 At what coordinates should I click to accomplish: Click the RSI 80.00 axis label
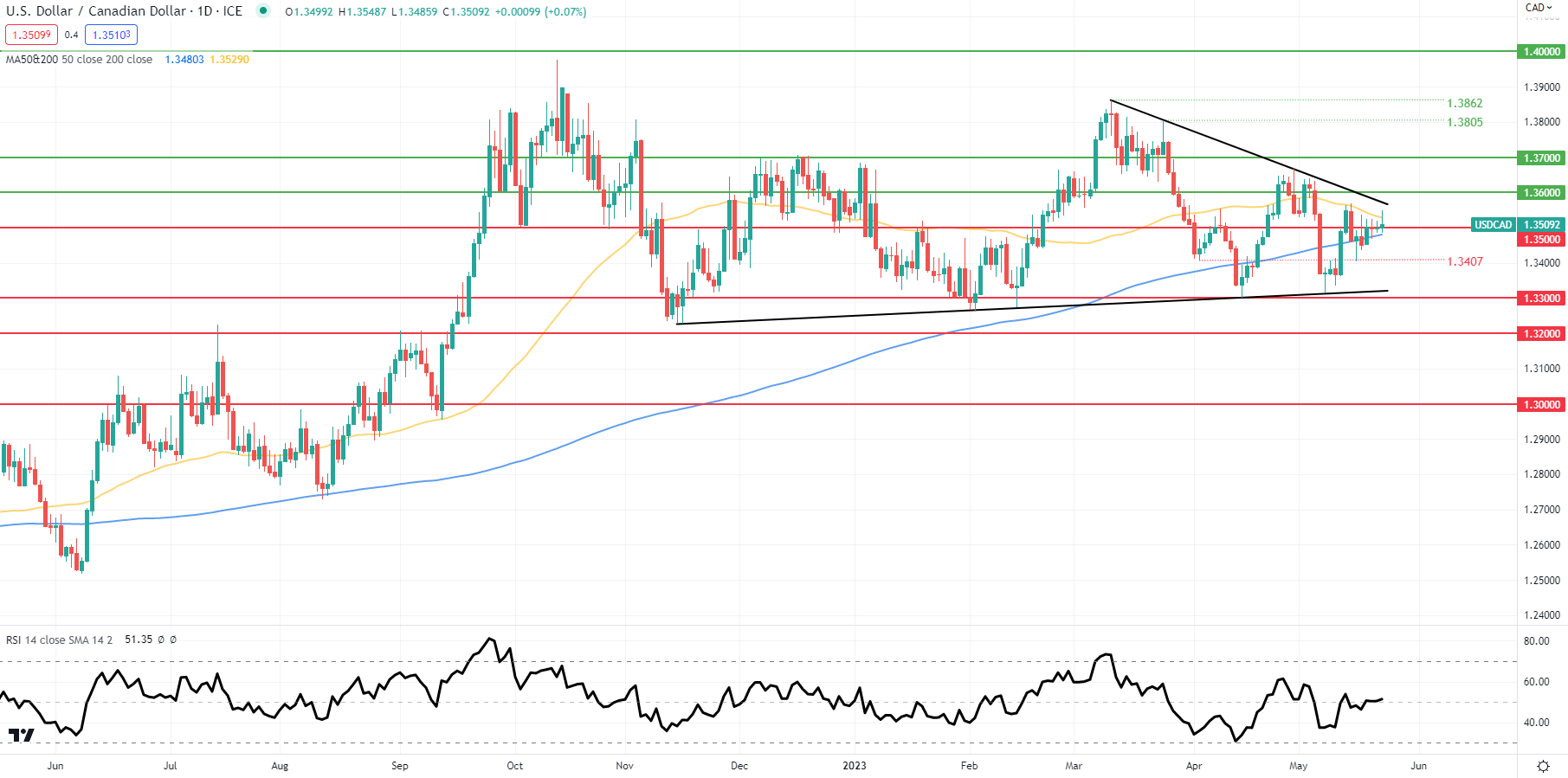pos(1537,641)
